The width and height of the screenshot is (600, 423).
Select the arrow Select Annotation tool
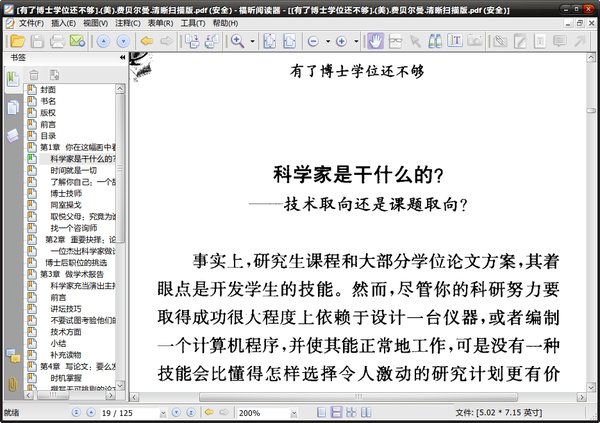pos(416,41)
